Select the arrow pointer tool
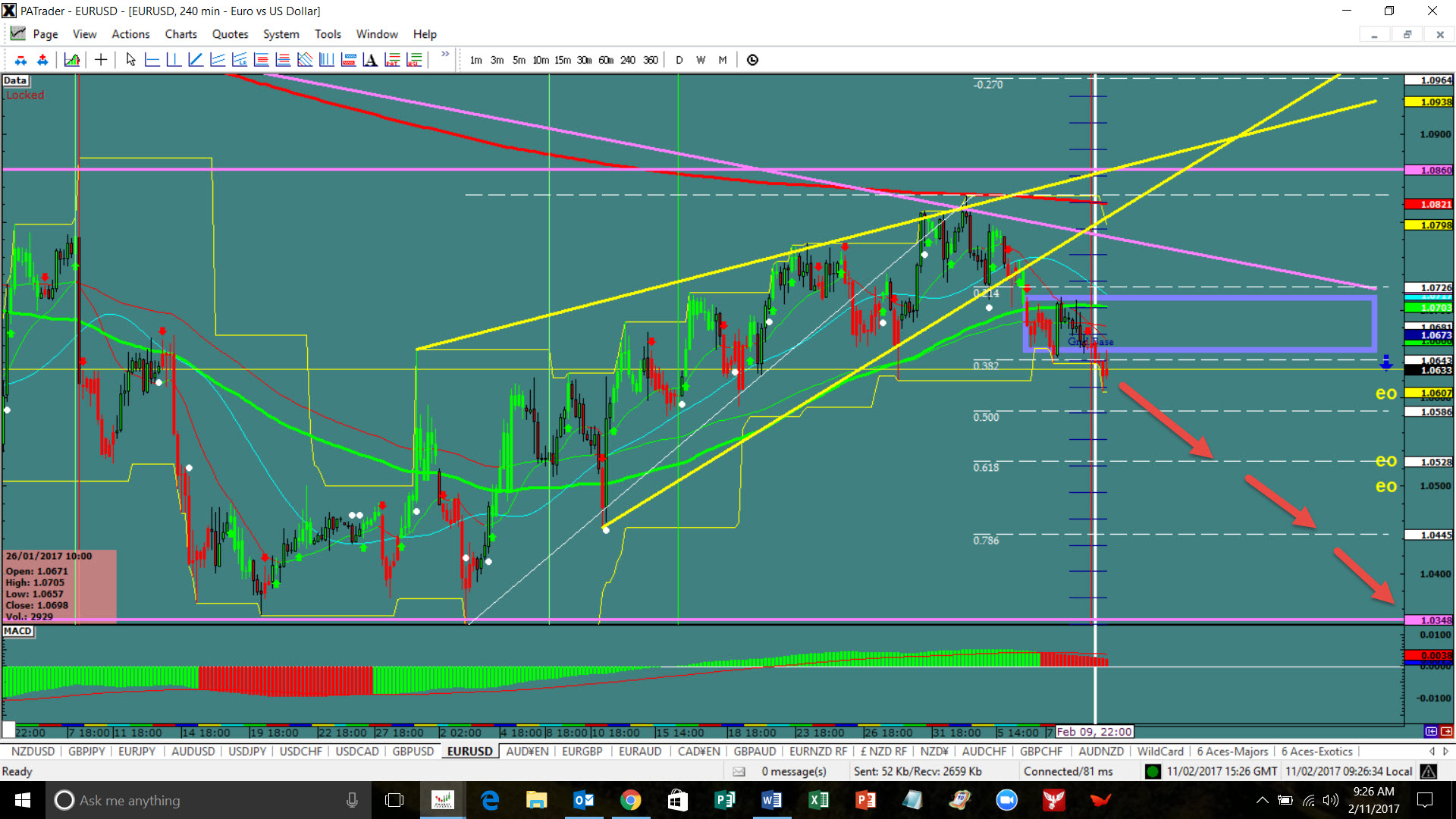Screen dimensions: 1456x819 click(x=130, y=60)
